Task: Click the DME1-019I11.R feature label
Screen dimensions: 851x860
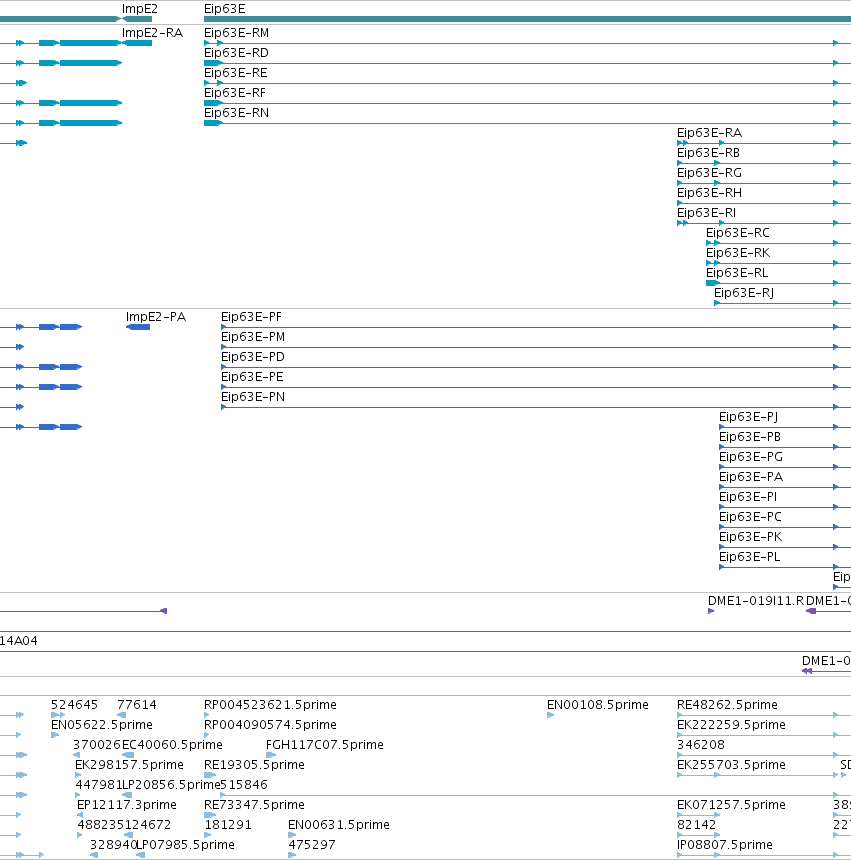Action: (x=756, y=601)
